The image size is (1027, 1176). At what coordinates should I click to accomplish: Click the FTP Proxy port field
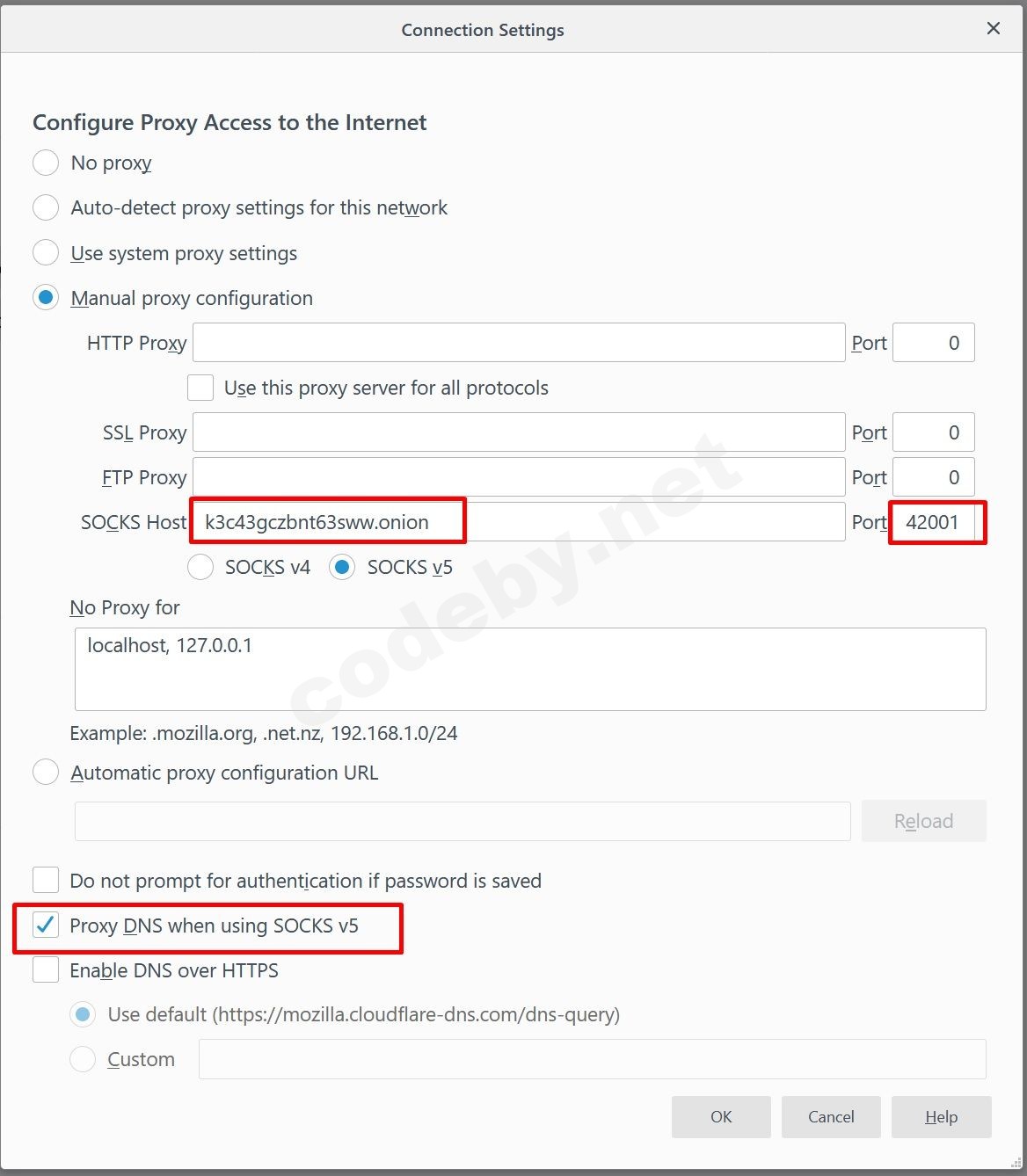[933, 477]
